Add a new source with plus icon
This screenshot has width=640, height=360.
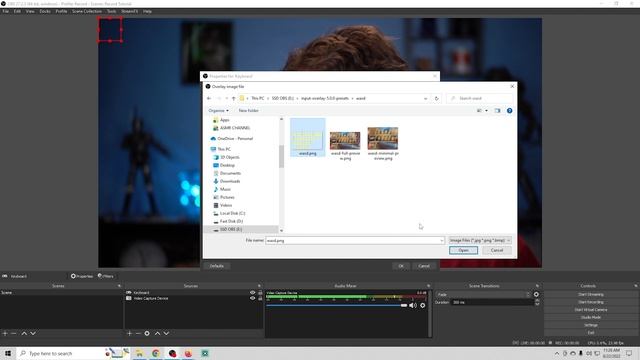[129, 333]
